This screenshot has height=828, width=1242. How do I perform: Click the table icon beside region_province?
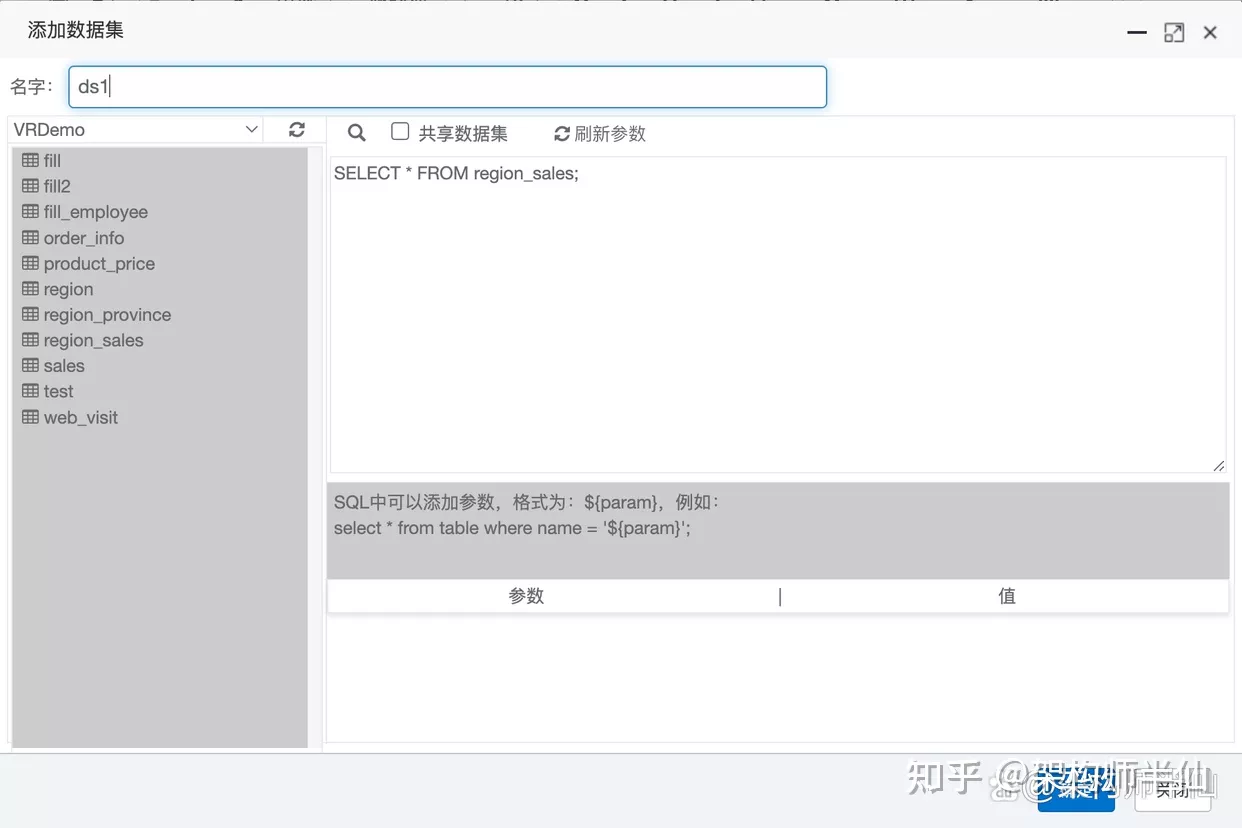tap(30, 315)
